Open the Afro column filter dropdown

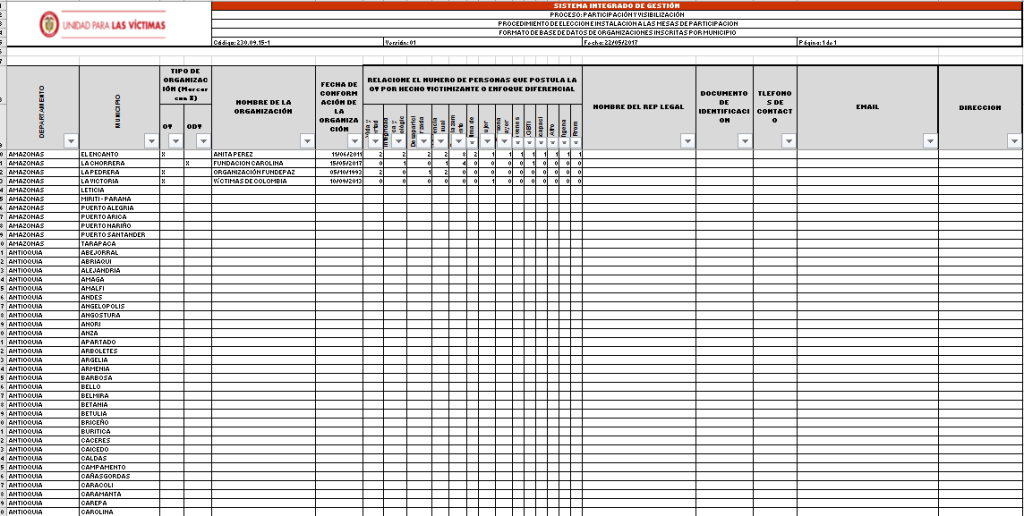click(x=553, y=142)
